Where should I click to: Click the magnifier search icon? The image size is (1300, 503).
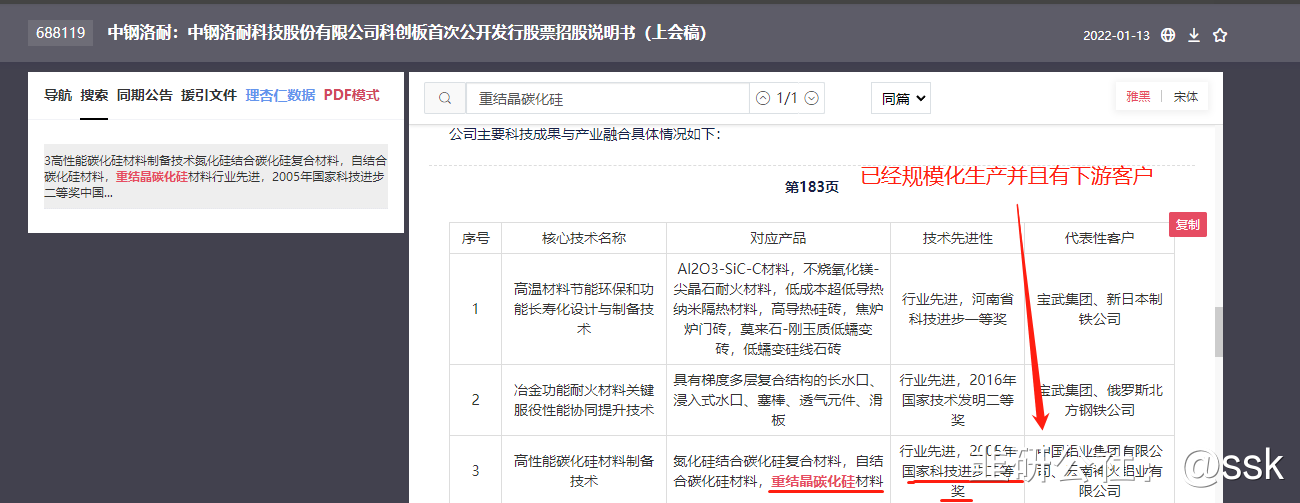coord(445,98)
